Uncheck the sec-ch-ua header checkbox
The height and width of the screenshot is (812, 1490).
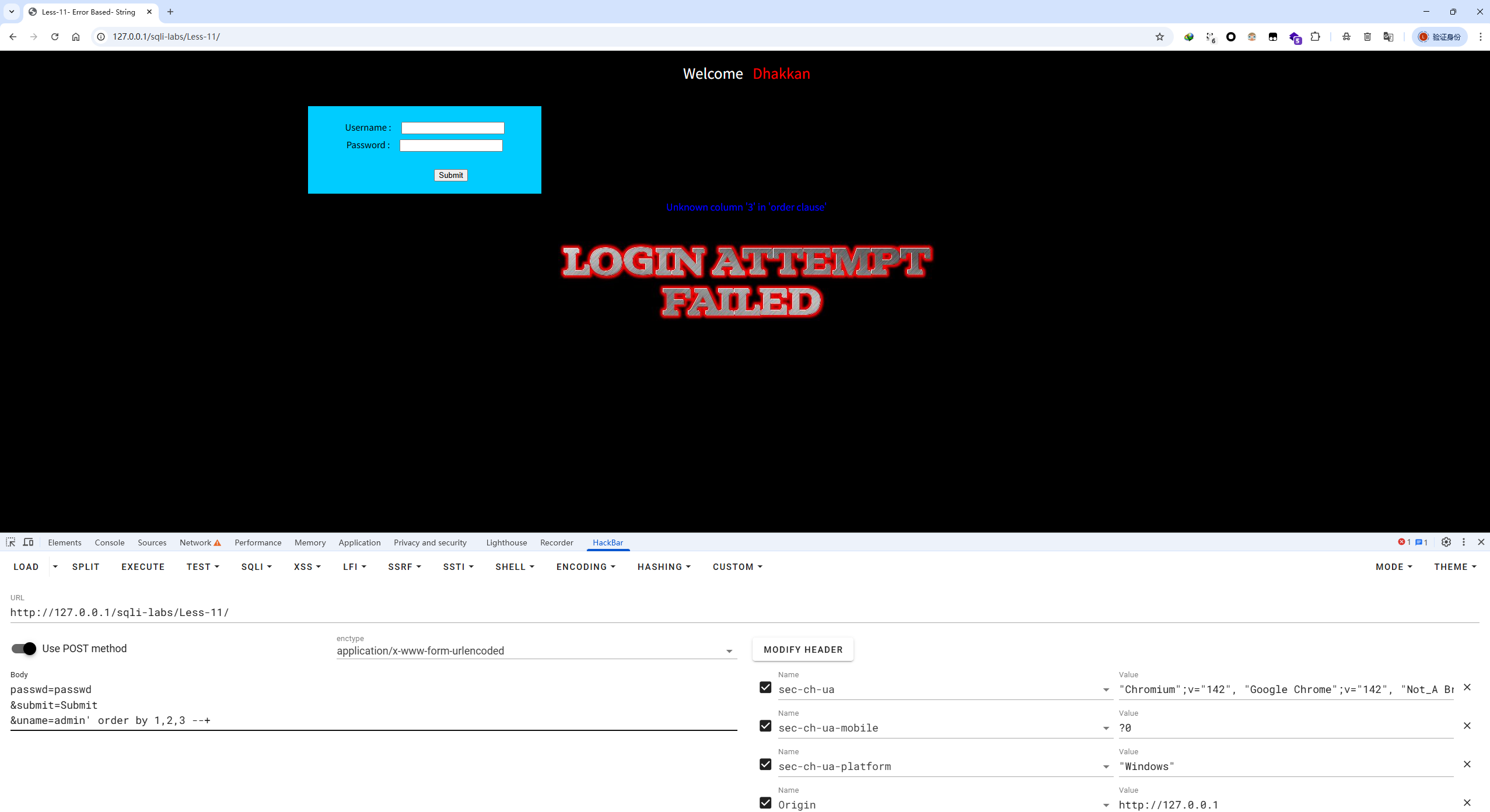pyautogui.click(x=765, y=687)
